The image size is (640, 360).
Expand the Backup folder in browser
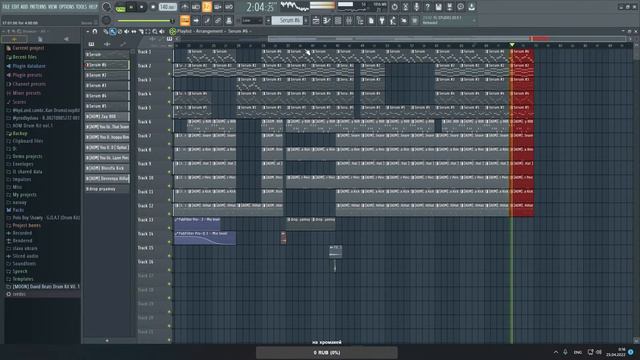pos(16,133)
